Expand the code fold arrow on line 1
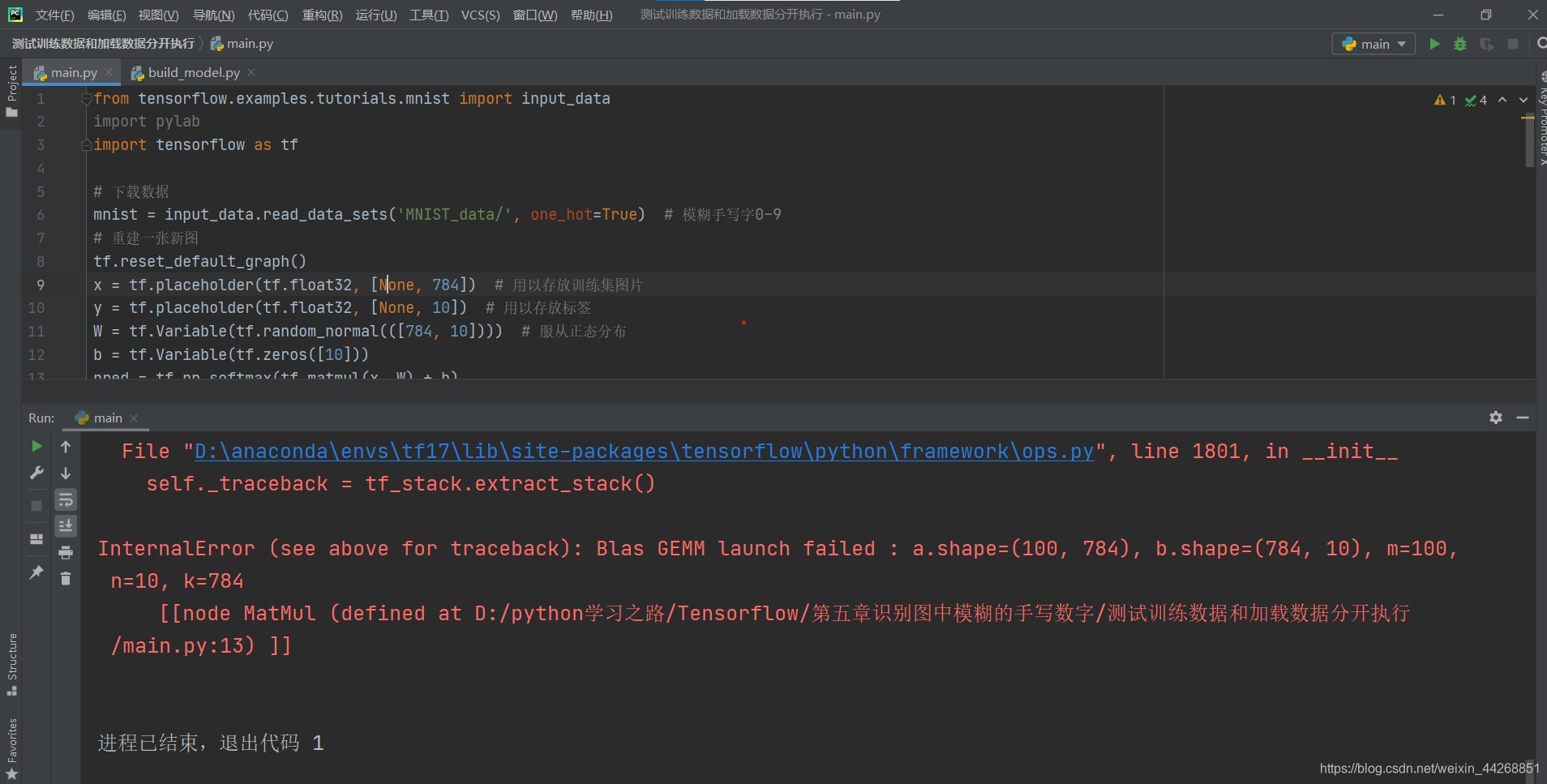 coord(87,98)
